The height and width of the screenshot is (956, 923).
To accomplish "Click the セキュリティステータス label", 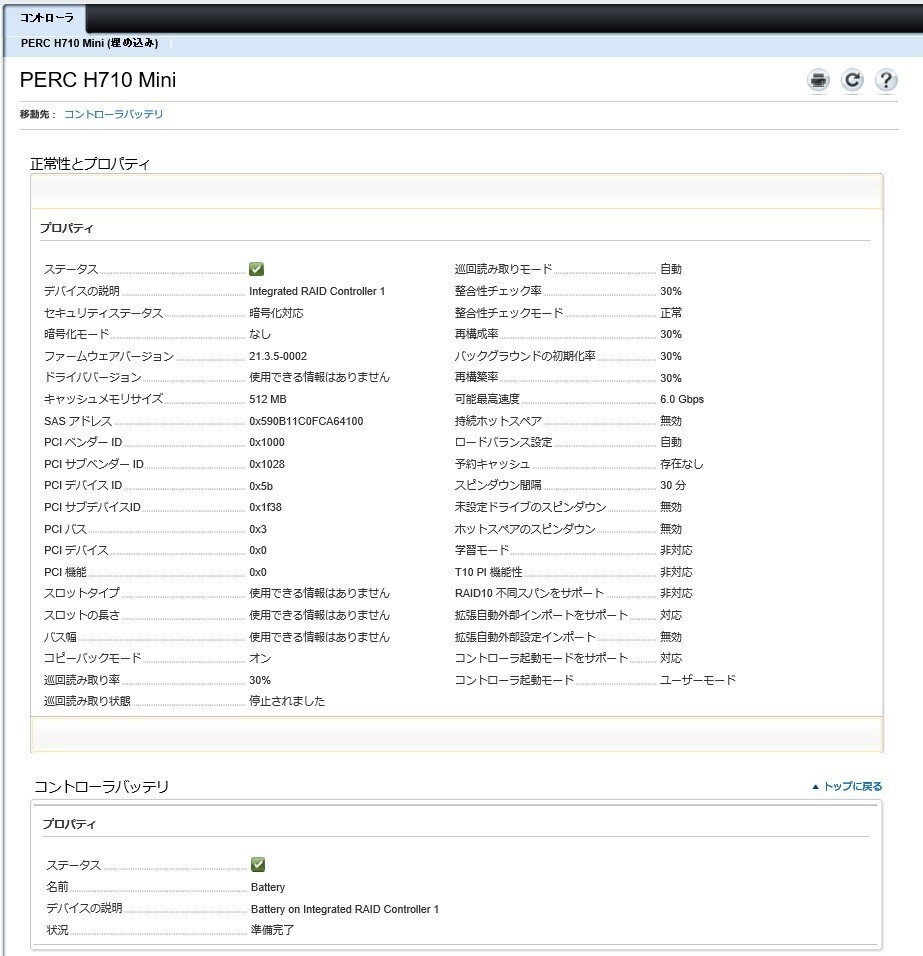I will point(104,313).
